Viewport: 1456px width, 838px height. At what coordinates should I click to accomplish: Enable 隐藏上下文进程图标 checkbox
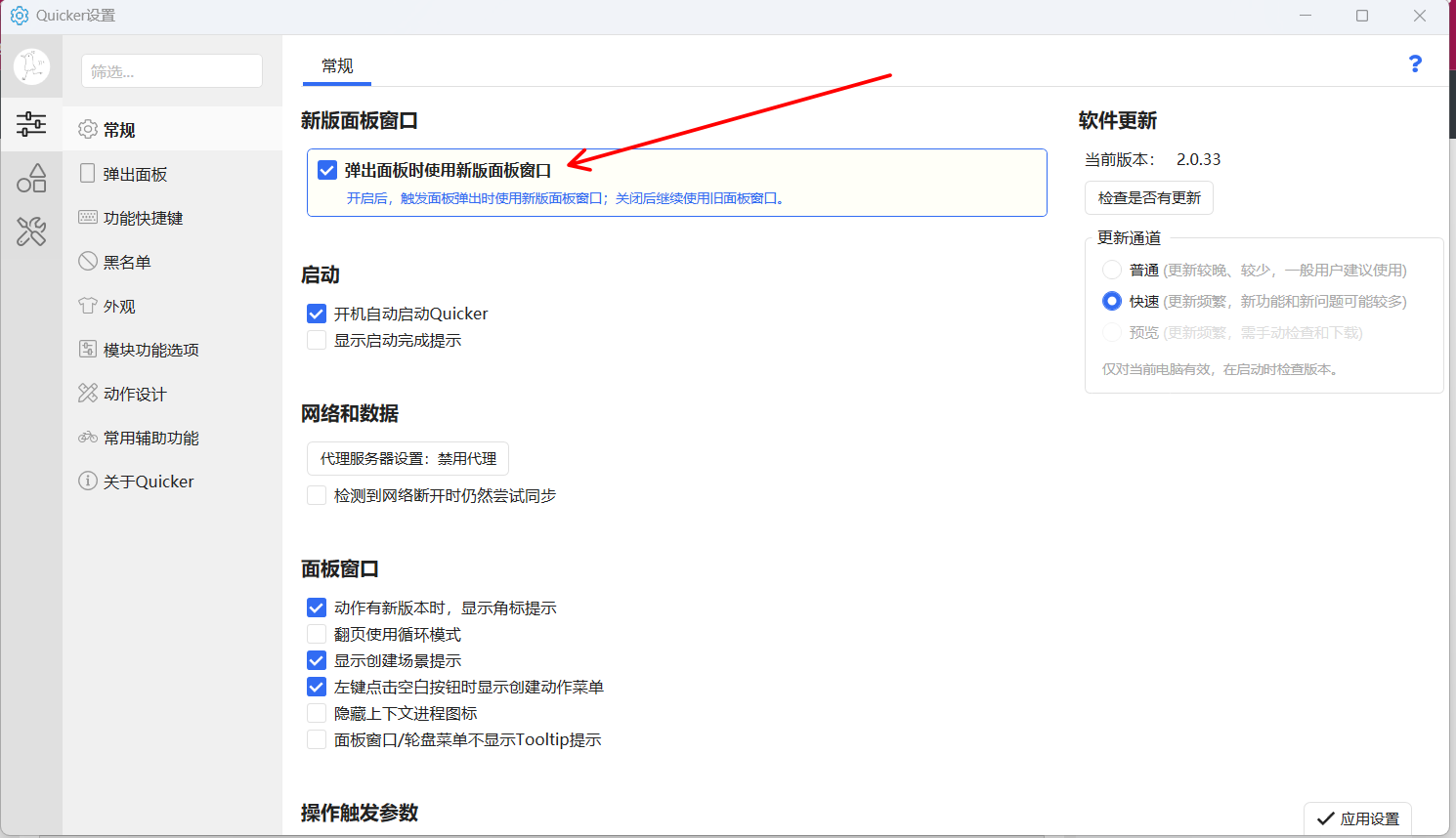click(317, 713)
